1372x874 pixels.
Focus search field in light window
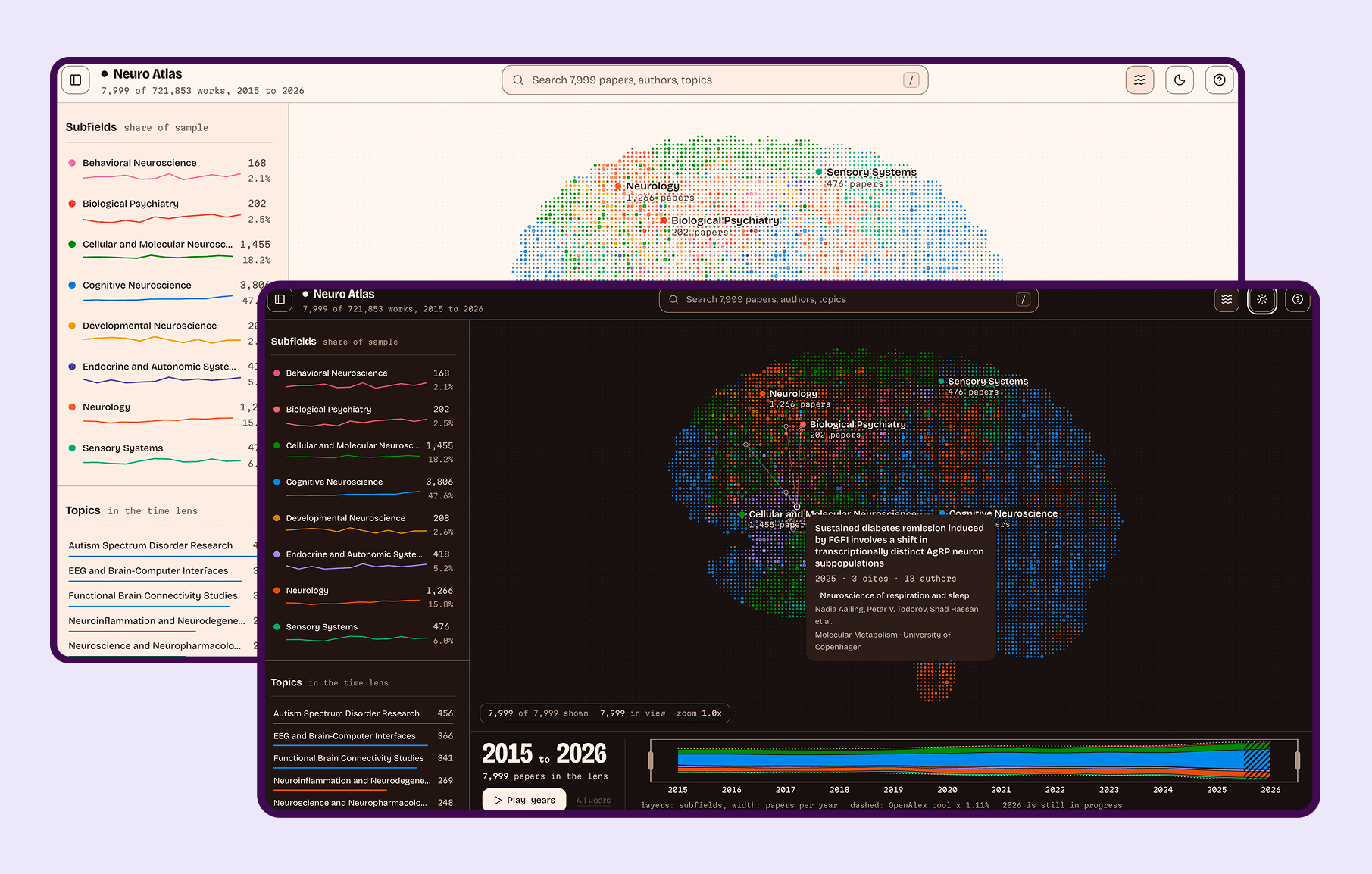tap(714, 80)
